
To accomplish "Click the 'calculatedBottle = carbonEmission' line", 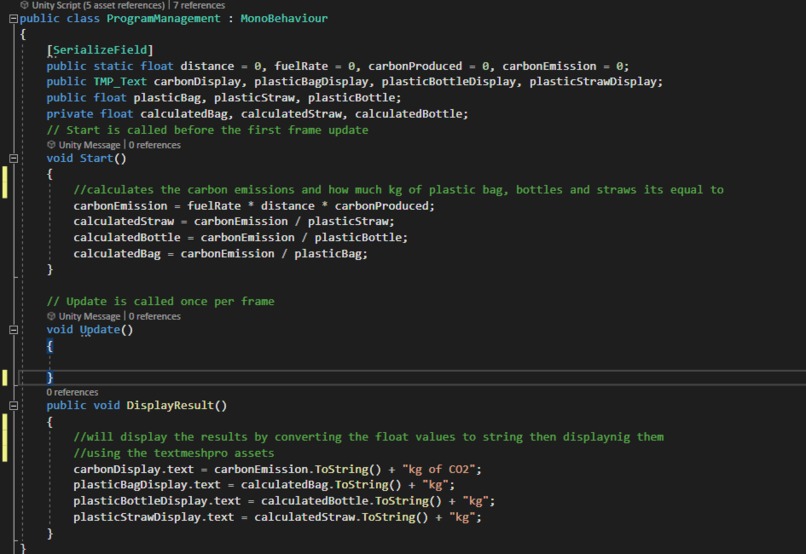I will click(241, 237).
